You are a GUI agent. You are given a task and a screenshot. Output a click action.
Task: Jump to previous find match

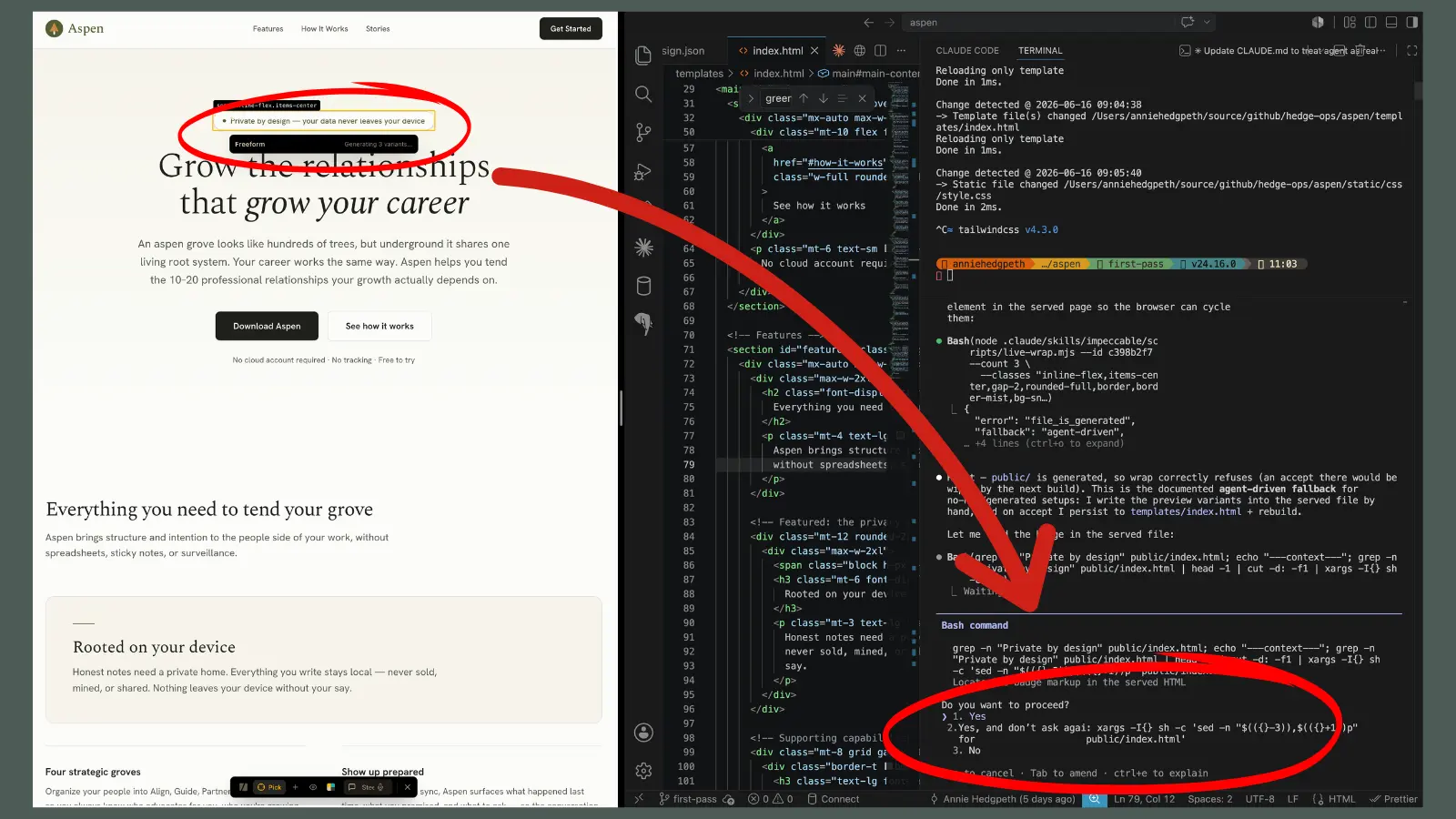click(x=804, y=98)
